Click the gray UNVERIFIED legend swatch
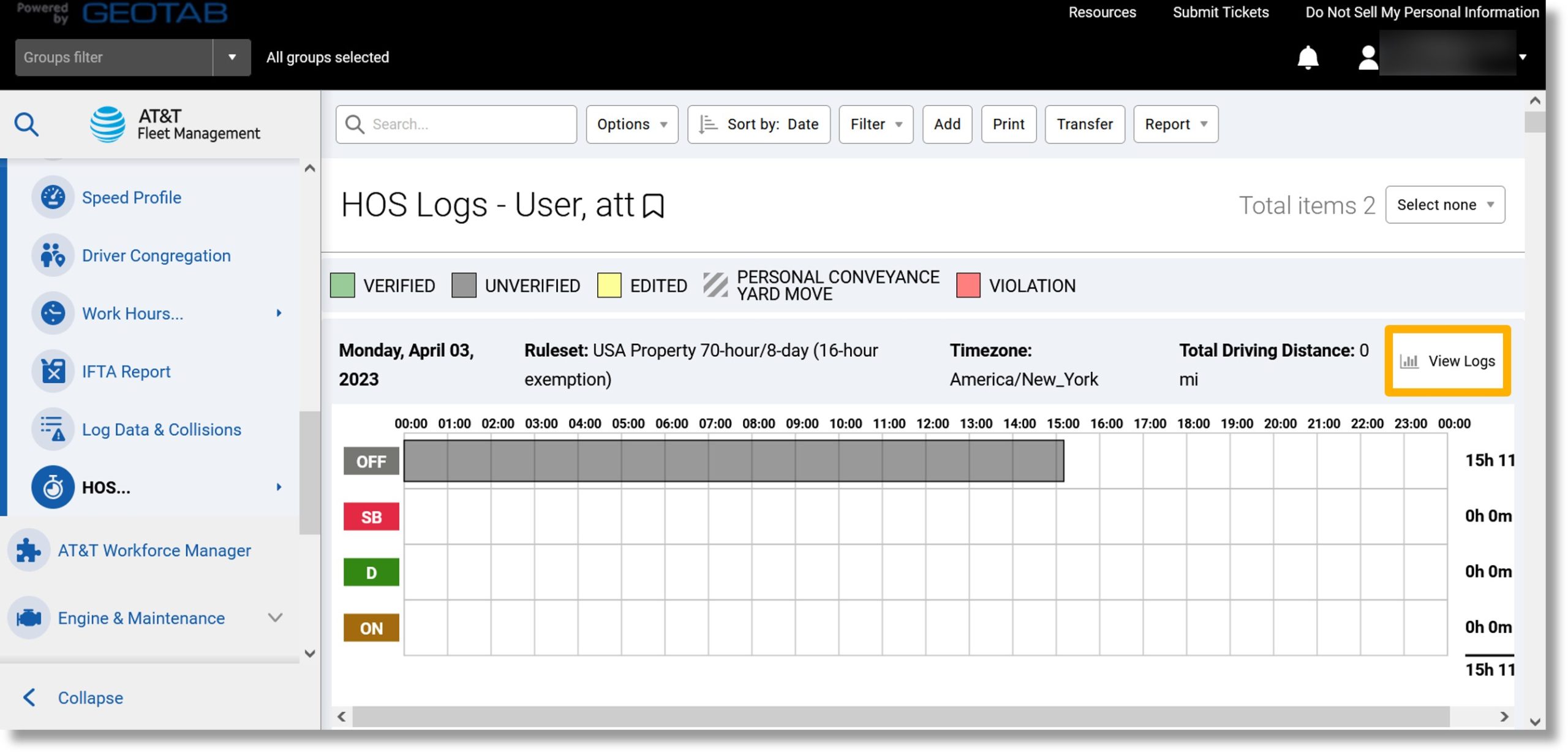 tap(464, 286)
